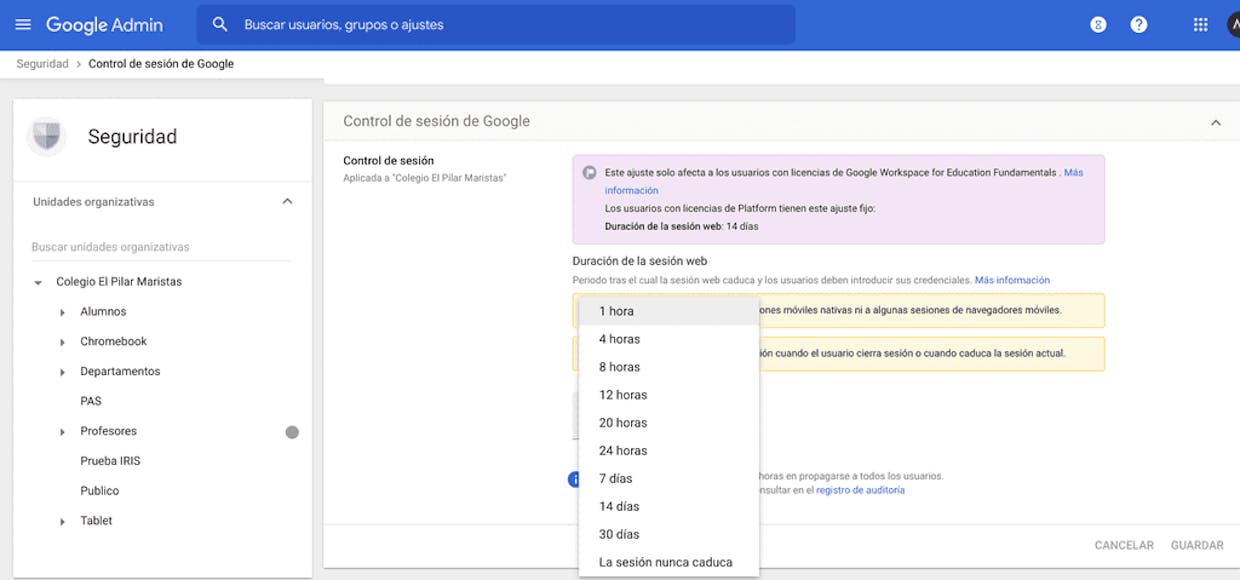Open Más información link under Duración
Image resolution: width=1240 pixels, height=580 pixels.
1012,280
